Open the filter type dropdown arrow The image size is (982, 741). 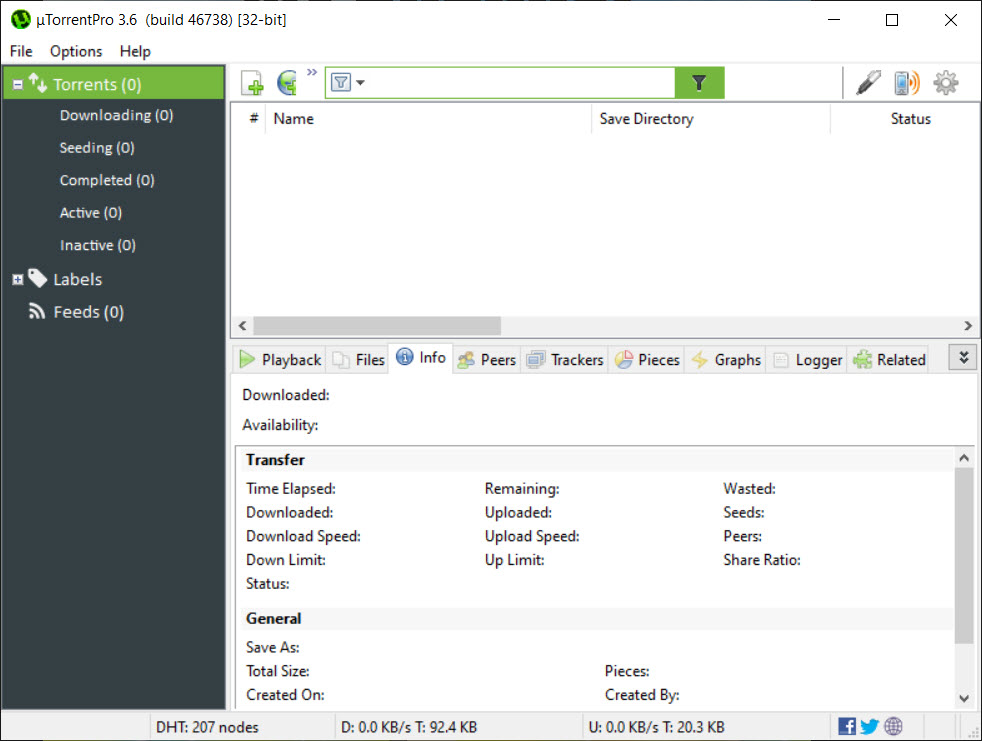pyautogui.click(x=360, y=83)
